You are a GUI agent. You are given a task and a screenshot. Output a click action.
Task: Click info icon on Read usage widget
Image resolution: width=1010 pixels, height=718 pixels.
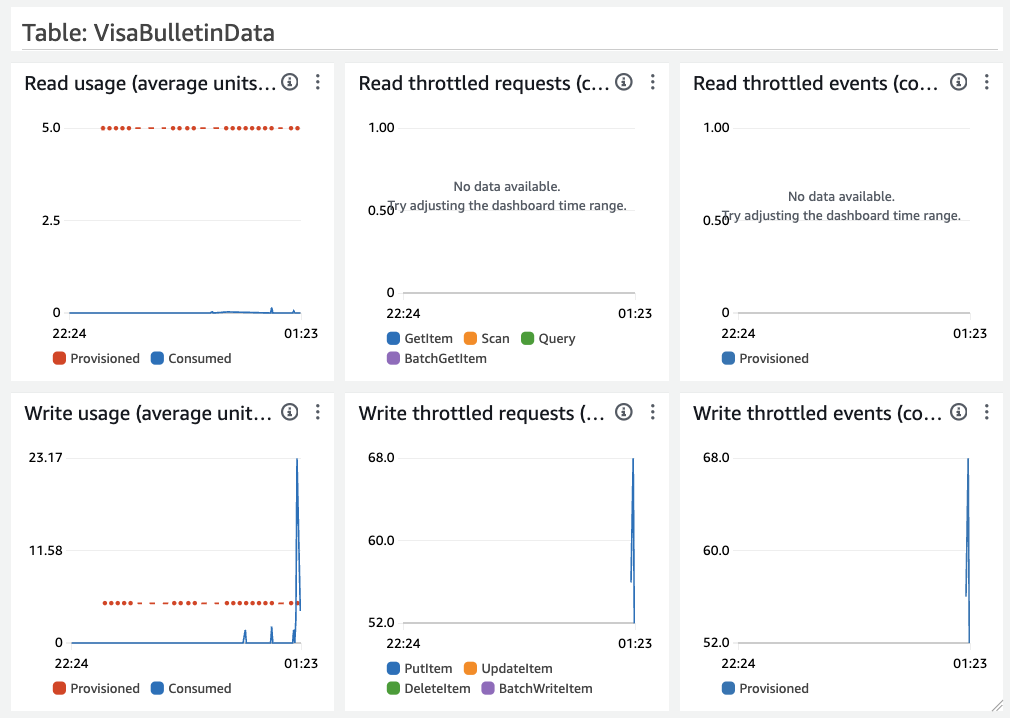pos(290,82)
